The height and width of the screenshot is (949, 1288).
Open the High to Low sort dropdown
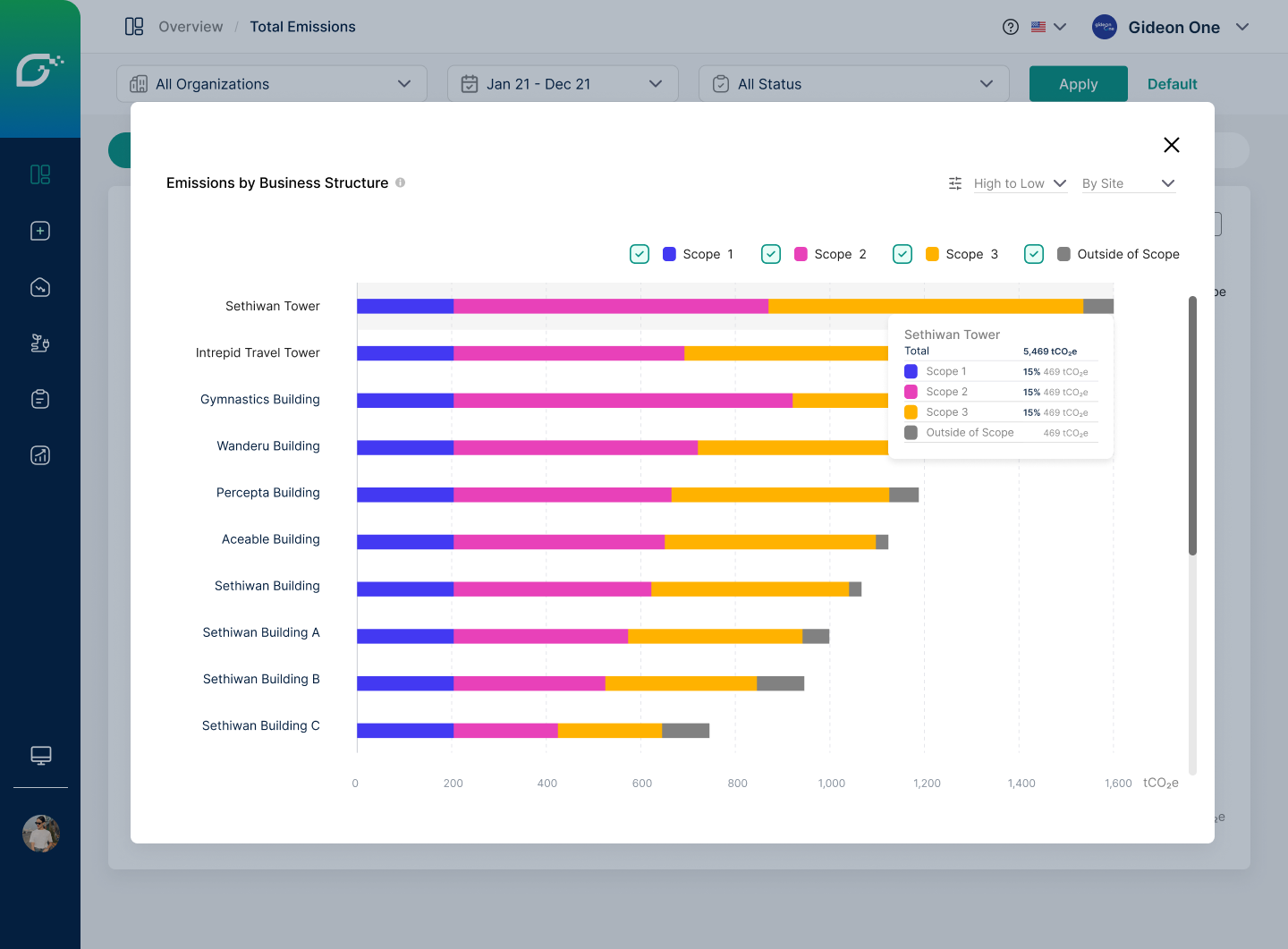(x=1020, y=183)
